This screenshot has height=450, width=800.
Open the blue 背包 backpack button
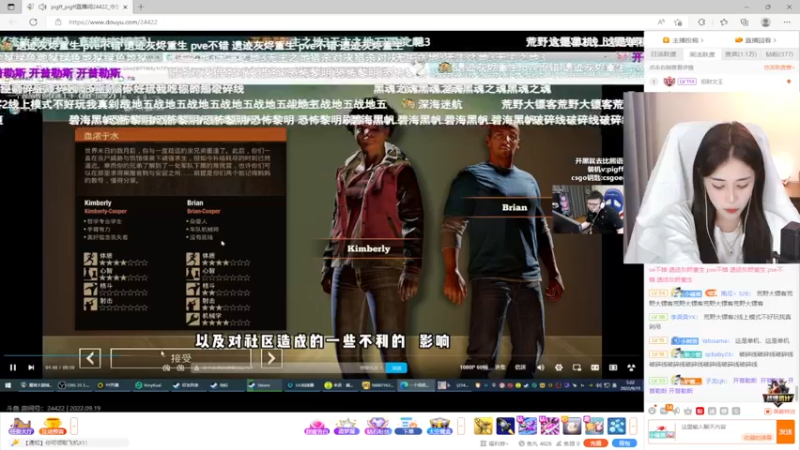pyautogui.click(x=624, y=443)
